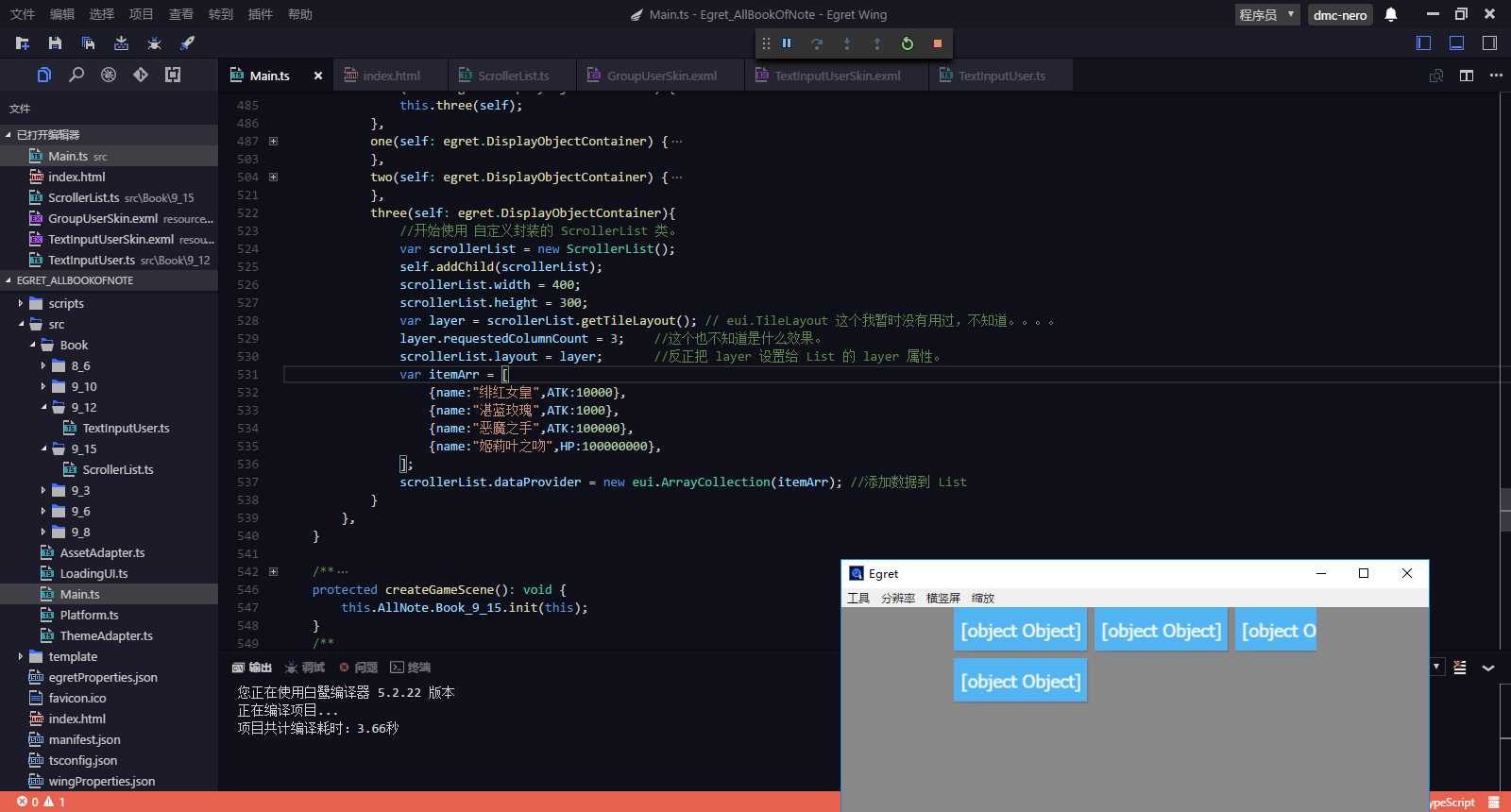Click the editor vertical scrollbar thumb
Screen dimensions: 1511x812
point(1505,510)
